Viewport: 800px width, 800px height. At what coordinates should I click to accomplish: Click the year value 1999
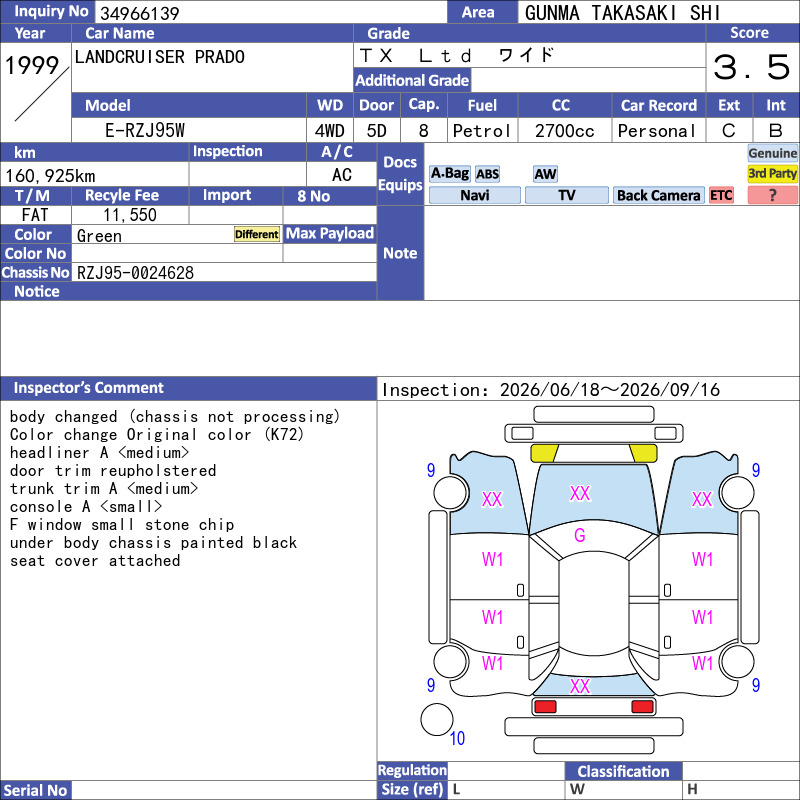pyautogui.click(x=32, y=65)
